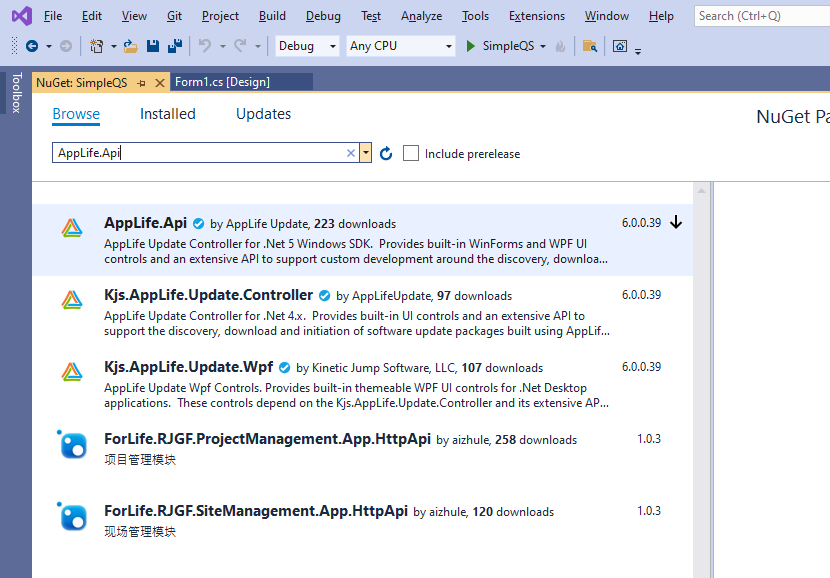Screen dimensions: 830x578
Task: Click the verified badge next to Kjs.AppLife.Update.Wpf
Action: (x=284, y=368)
